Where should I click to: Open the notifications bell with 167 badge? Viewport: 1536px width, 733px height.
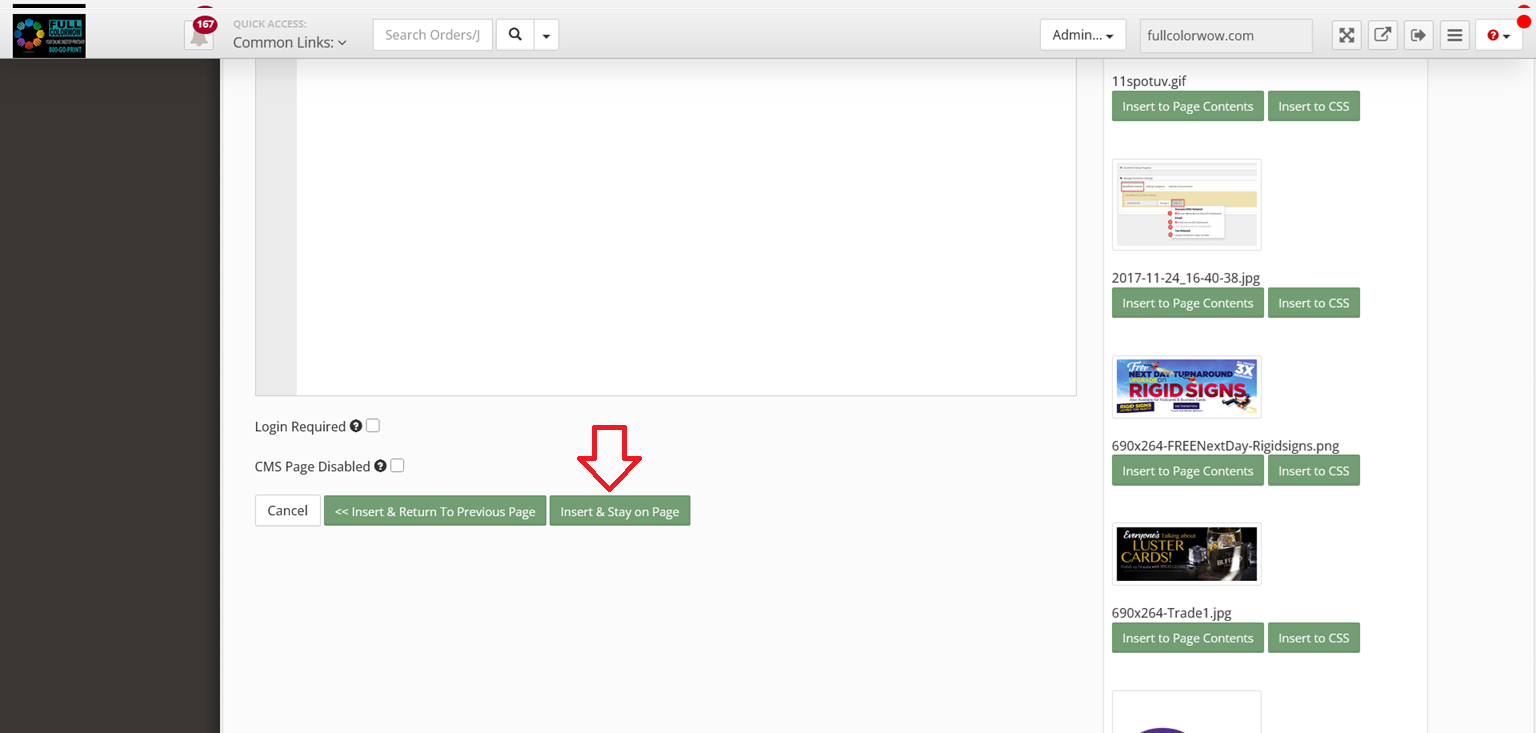199,35
